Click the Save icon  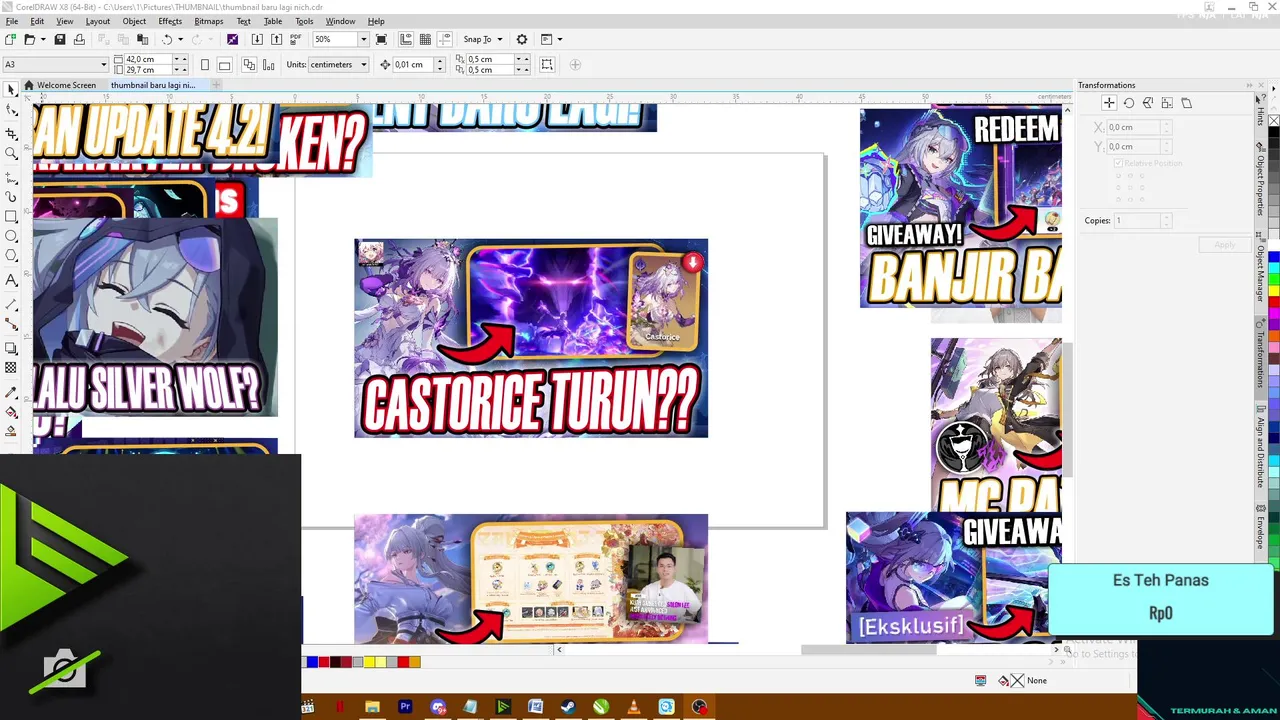[x=60, y=39]
